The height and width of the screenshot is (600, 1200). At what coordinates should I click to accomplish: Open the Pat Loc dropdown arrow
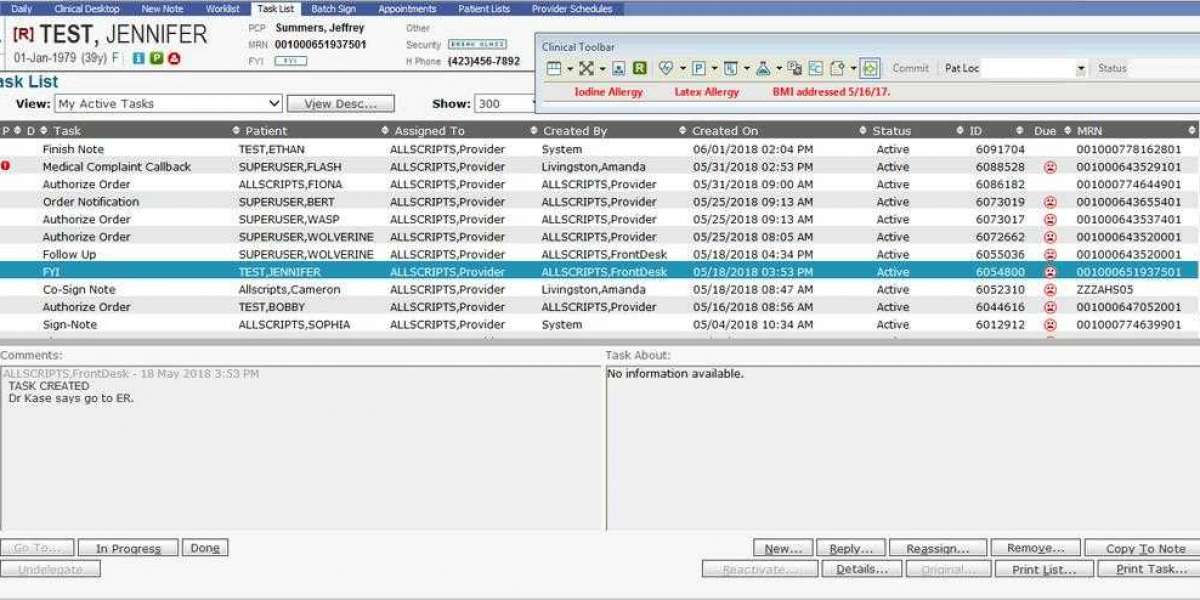[x=1081, y=69]
